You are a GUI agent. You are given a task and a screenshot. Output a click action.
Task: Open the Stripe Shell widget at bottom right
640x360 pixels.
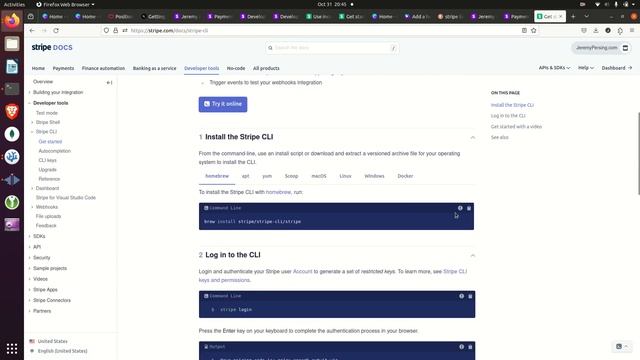click(622, 347)
